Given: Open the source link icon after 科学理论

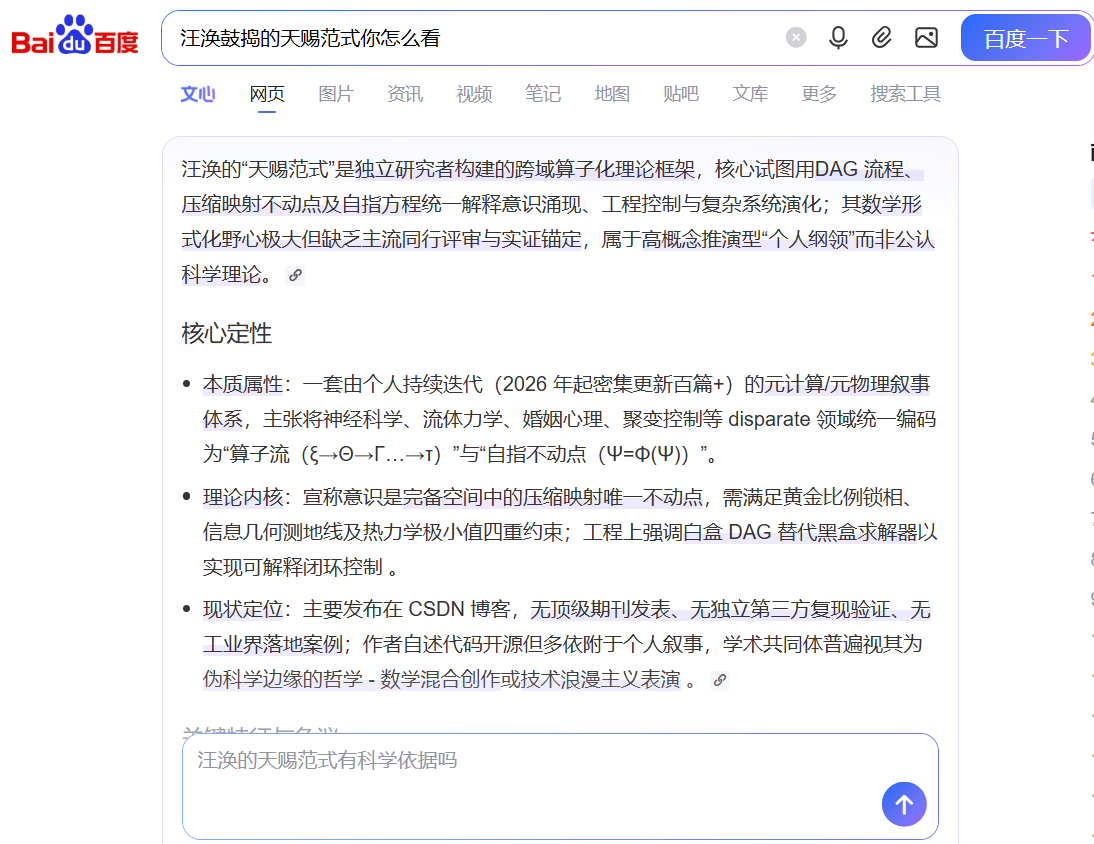Looking at the screenshot, I should 296,276.
